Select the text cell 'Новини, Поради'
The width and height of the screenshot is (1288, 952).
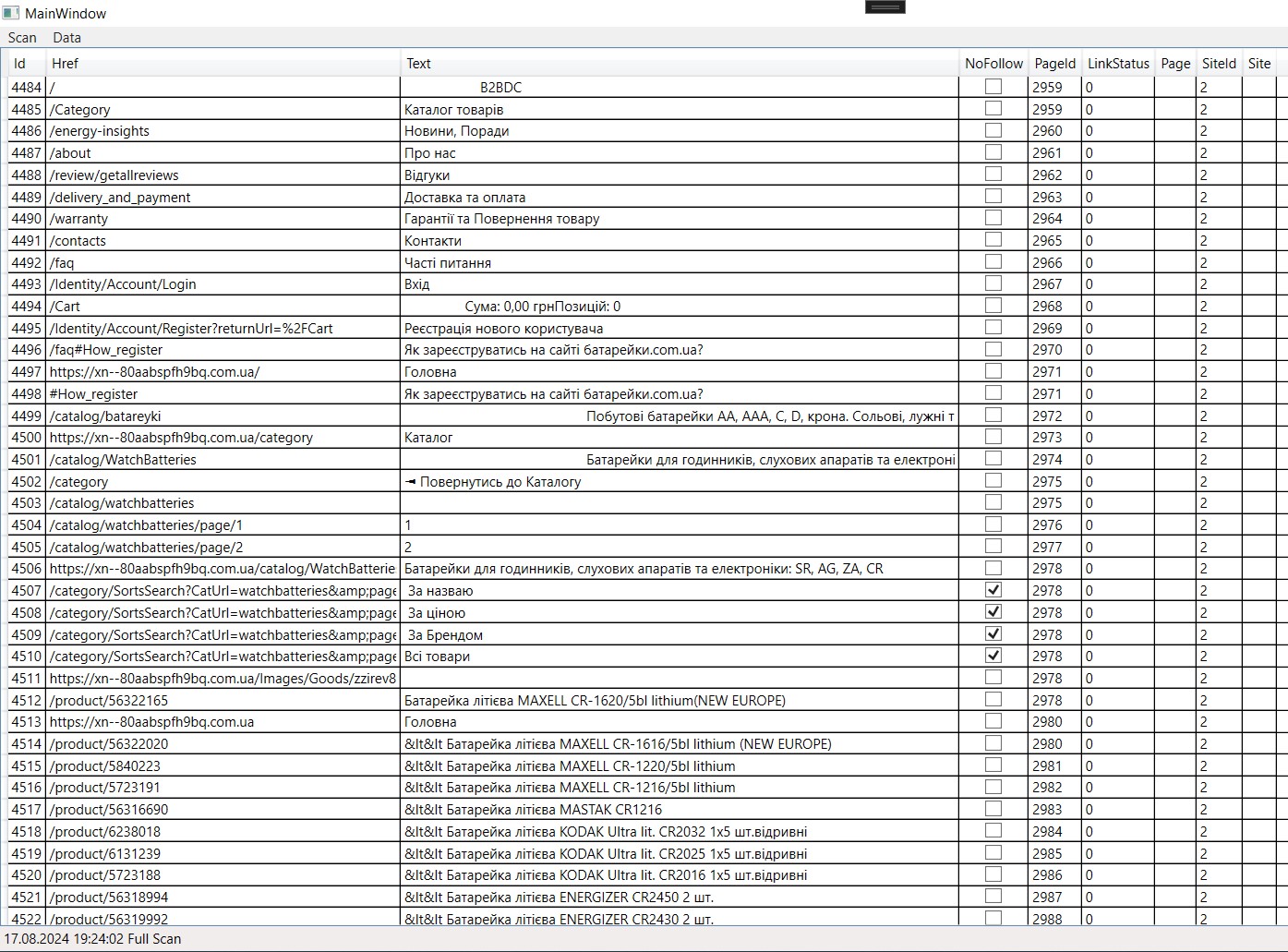(x=680, y=131)
